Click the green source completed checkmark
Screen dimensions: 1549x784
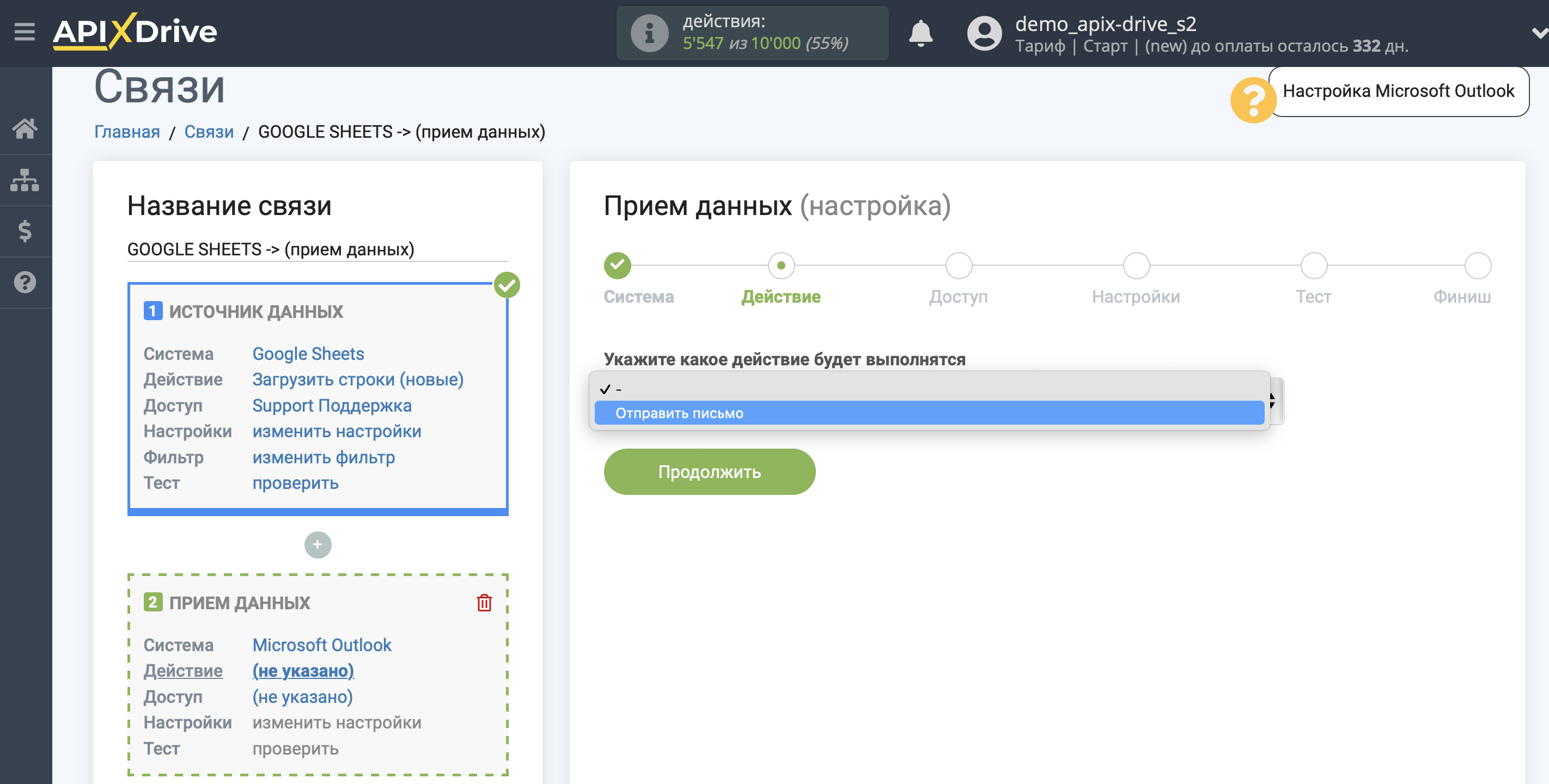507,284
